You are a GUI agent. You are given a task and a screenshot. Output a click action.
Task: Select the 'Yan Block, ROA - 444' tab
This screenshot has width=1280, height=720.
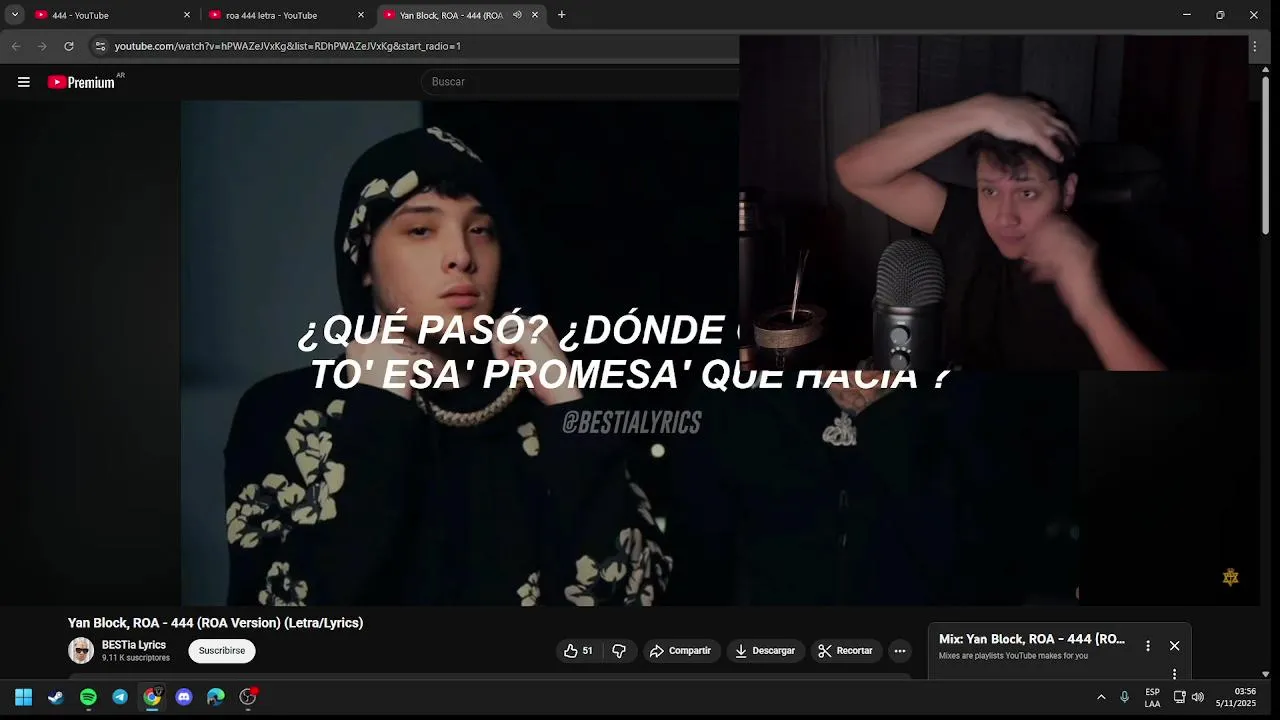[x=450, y=15]
